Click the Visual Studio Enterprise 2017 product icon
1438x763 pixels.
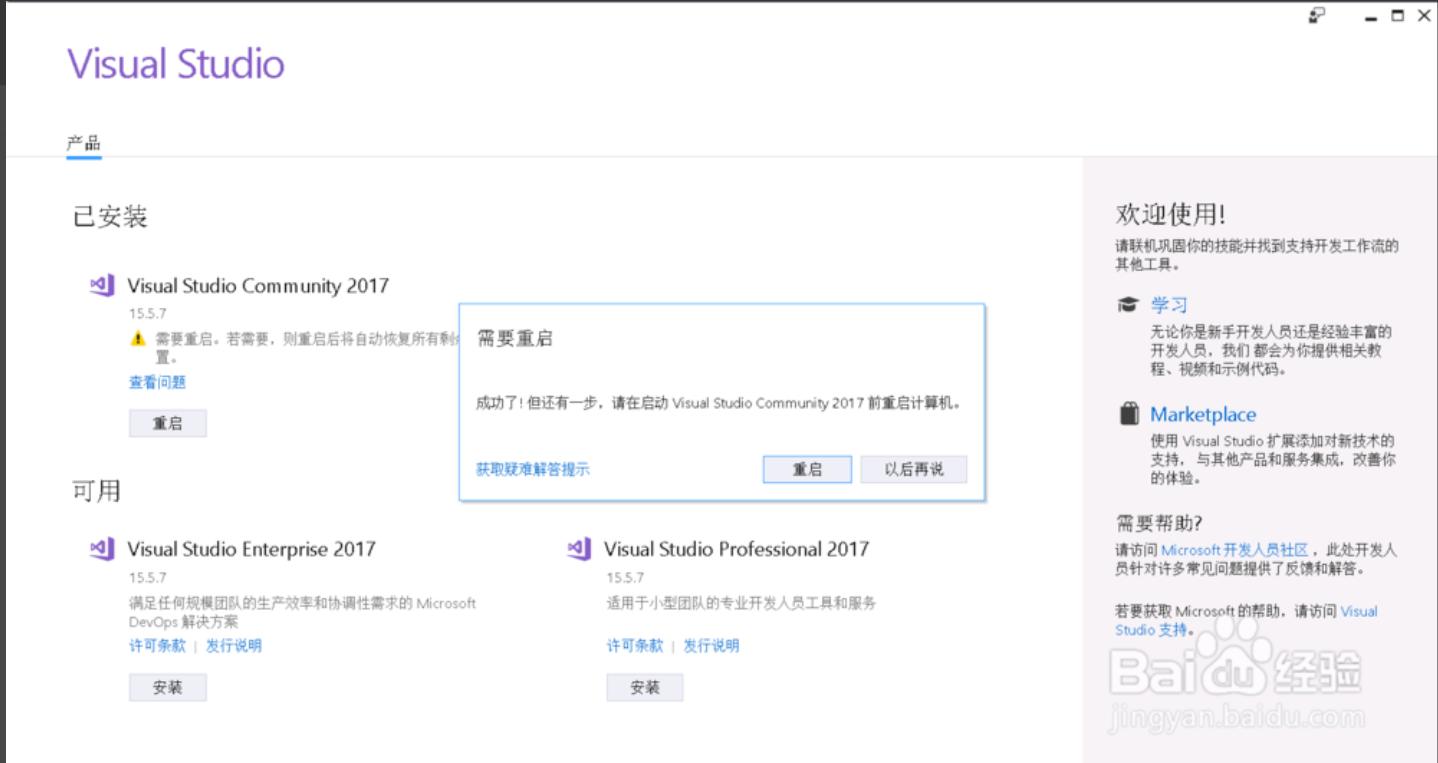tap(101, 548)
